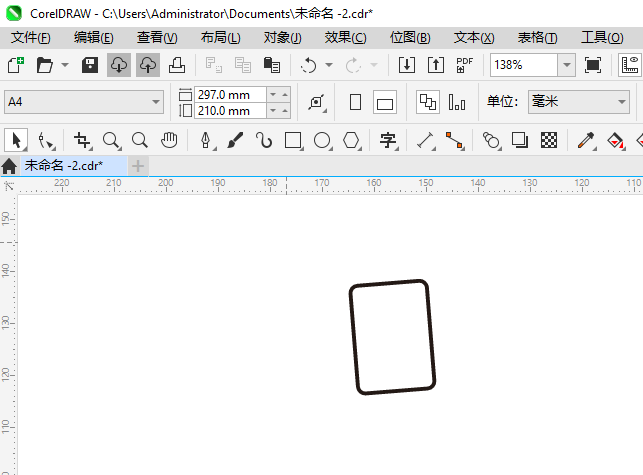Select the Polygon tool
643x475 pixels.
[352, 140]
